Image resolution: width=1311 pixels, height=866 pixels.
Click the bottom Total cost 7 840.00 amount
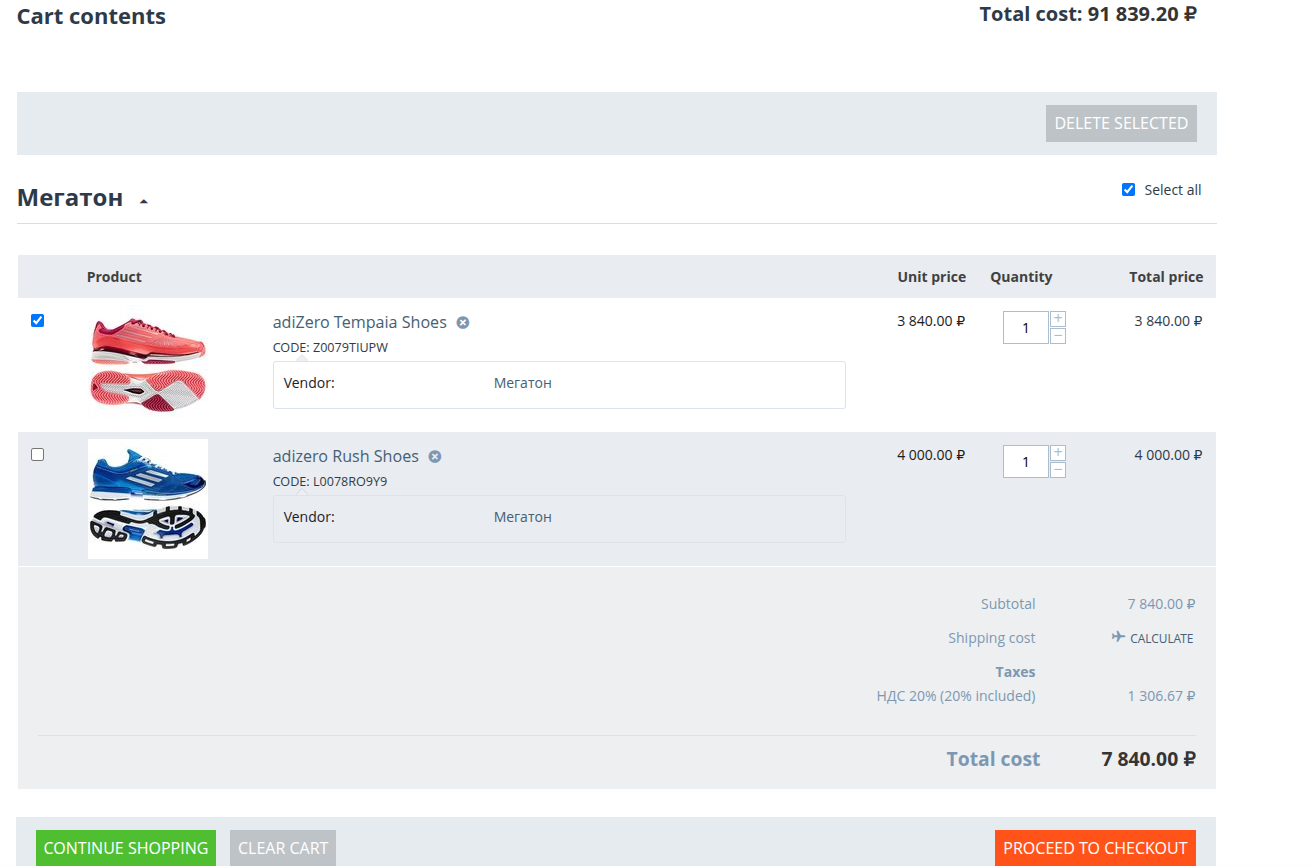(1149, 759)
